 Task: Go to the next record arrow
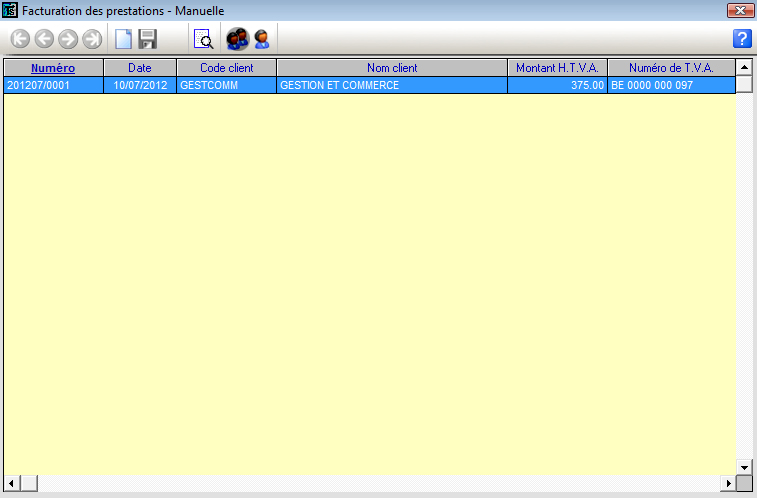coord(68,39)
